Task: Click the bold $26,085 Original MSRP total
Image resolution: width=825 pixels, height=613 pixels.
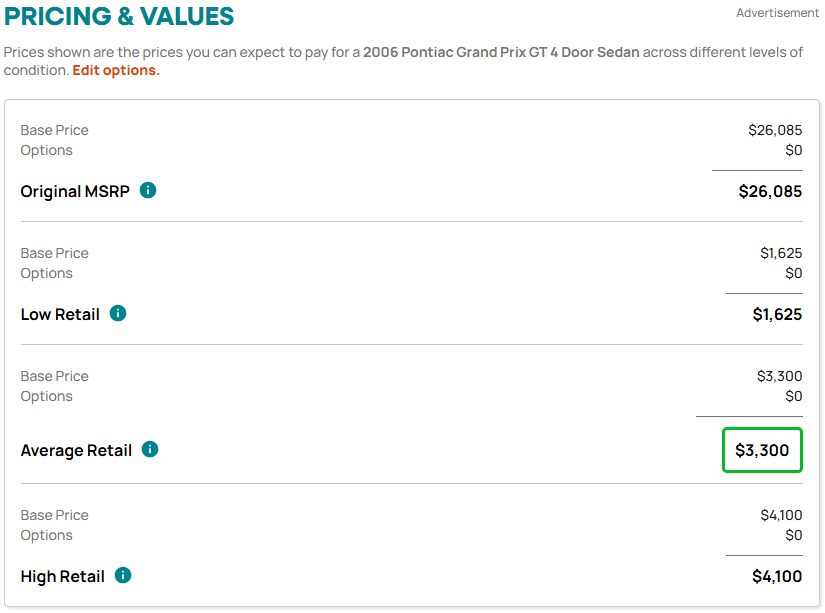Action: pos(770,190)
